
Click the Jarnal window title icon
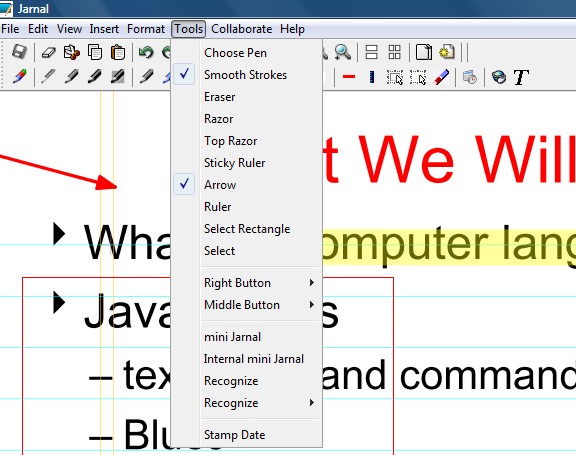pyautogui.click(x=6, y=8)
